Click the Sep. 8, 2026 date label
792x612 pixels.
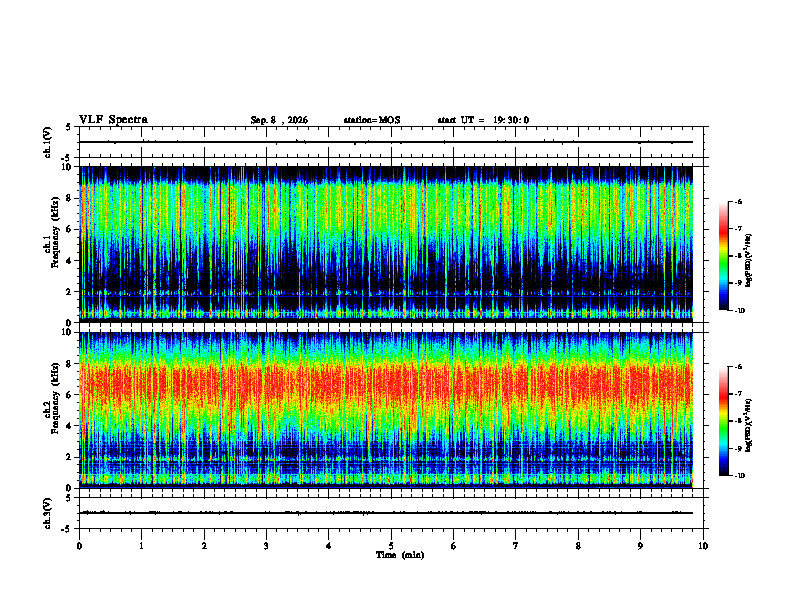pos(279,120)
